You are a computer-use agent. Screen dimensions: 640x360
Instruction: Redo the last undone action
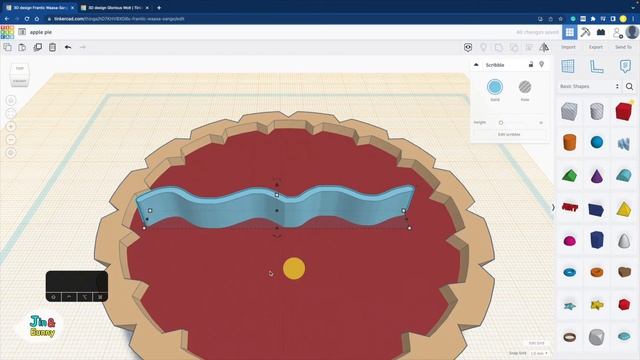pos(83,47)
